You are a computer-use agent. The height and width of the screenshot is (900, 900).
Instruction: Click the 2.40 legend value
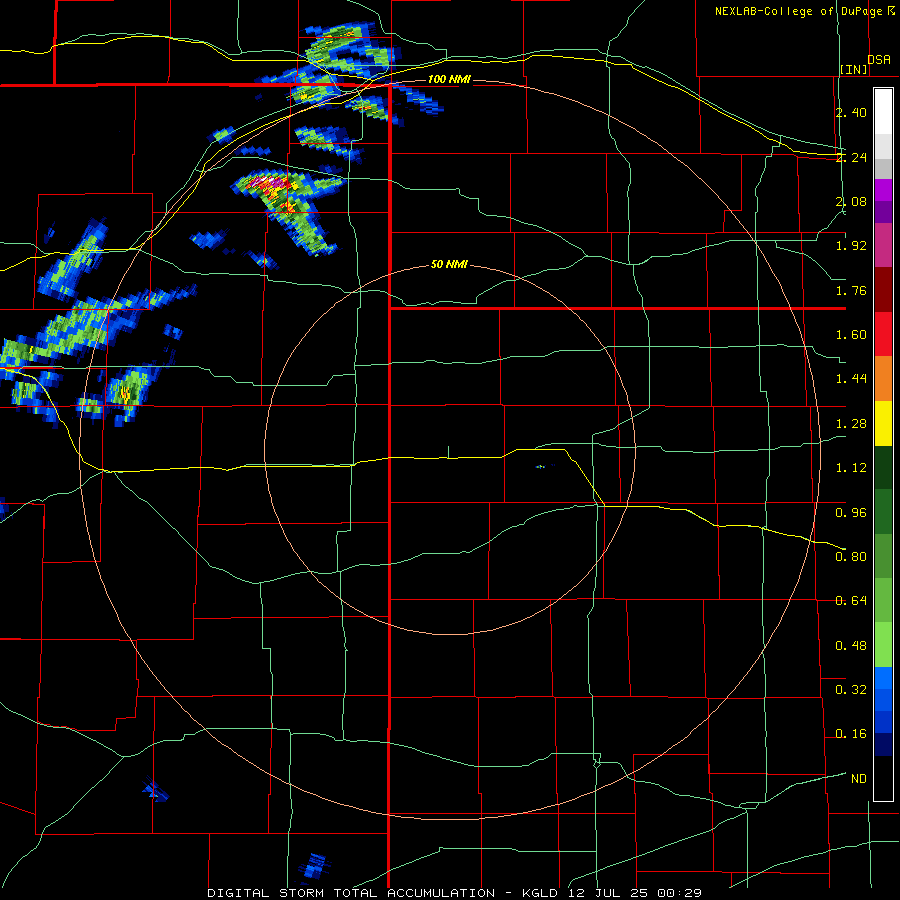tap(851, 112)
